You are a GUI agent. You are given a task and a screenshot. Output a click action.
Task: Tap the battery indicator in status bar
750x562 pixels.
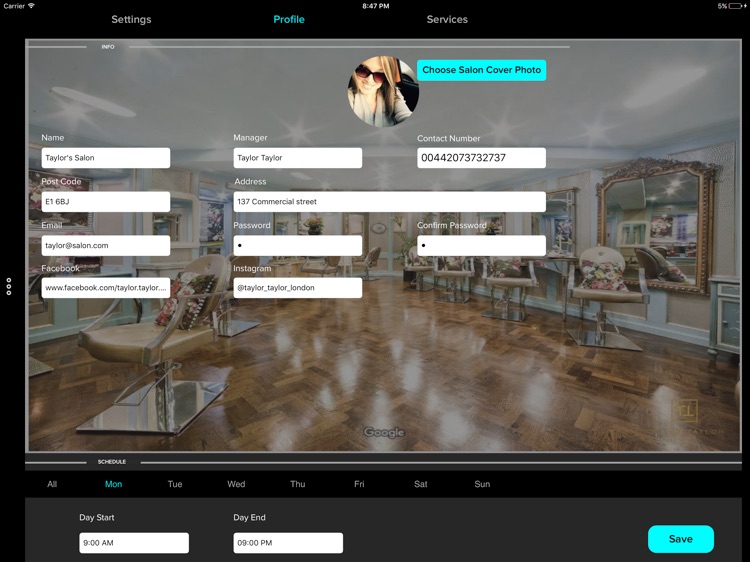coord(737,6)
